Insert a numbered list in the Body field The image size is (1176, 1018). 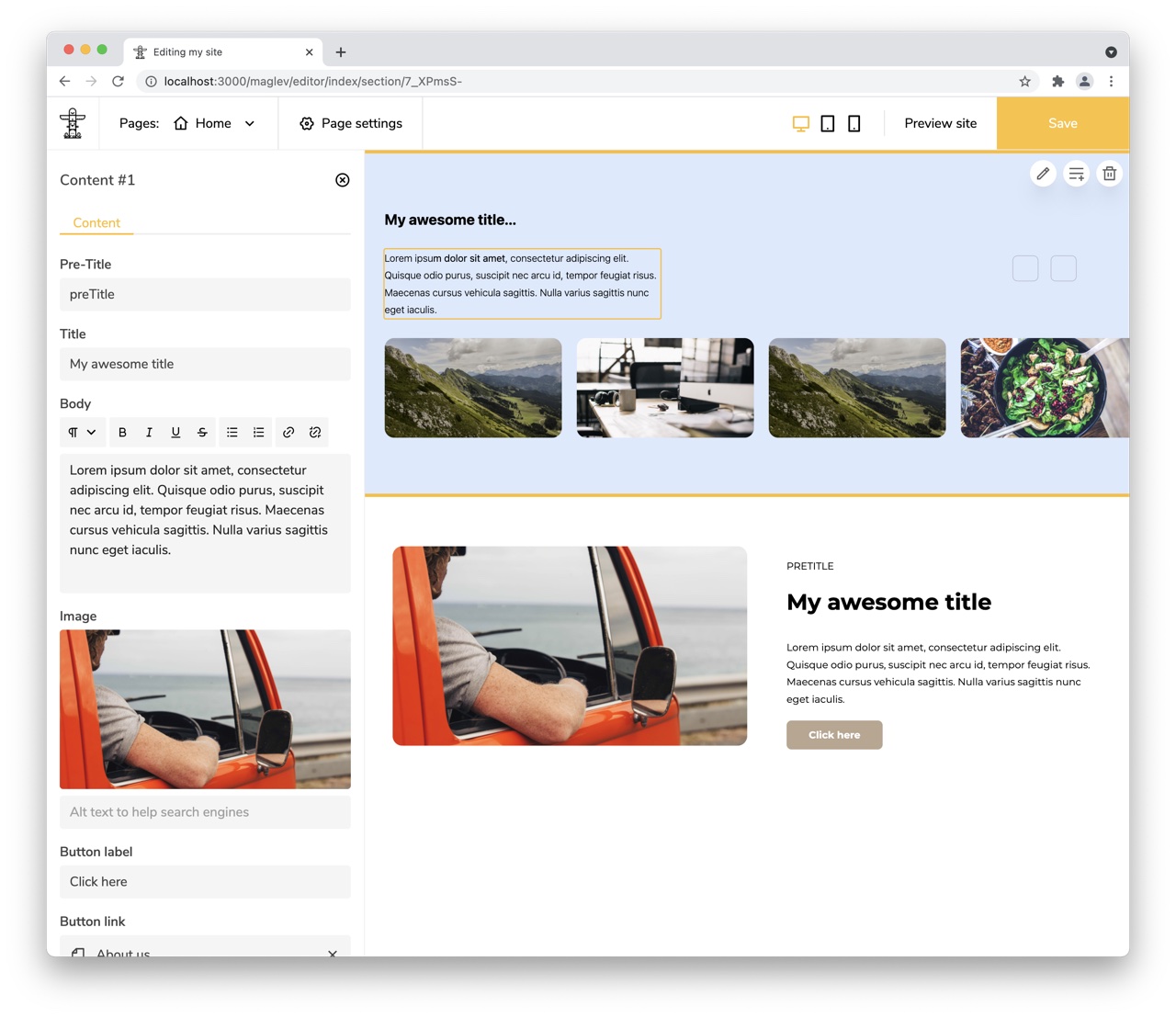258,432
